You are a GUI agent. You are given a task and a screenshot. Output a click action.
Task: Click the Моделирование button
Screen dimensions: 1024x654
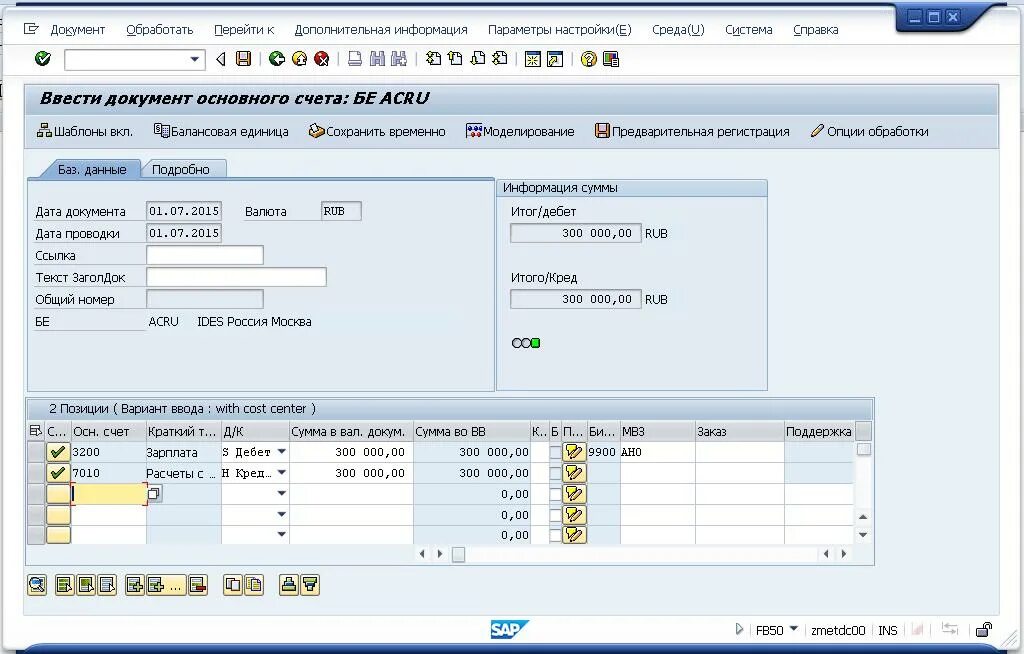520,130
